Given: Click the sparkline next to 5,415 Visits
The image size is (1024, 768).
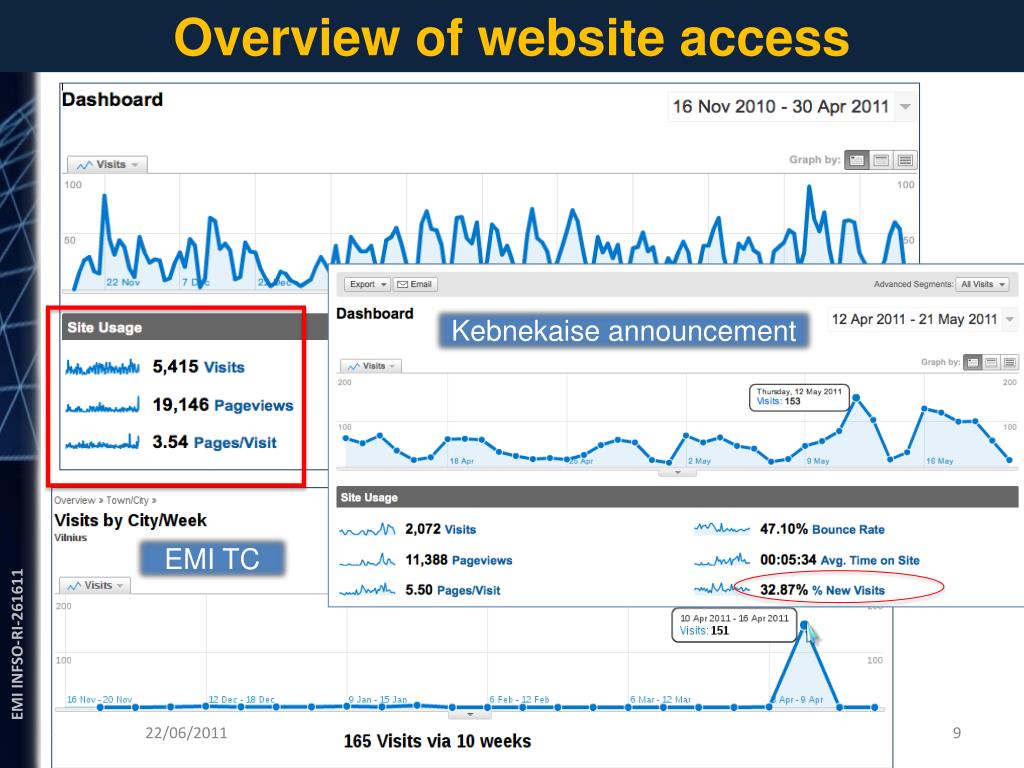Looking at the screenshot, I should pos(103,367).
